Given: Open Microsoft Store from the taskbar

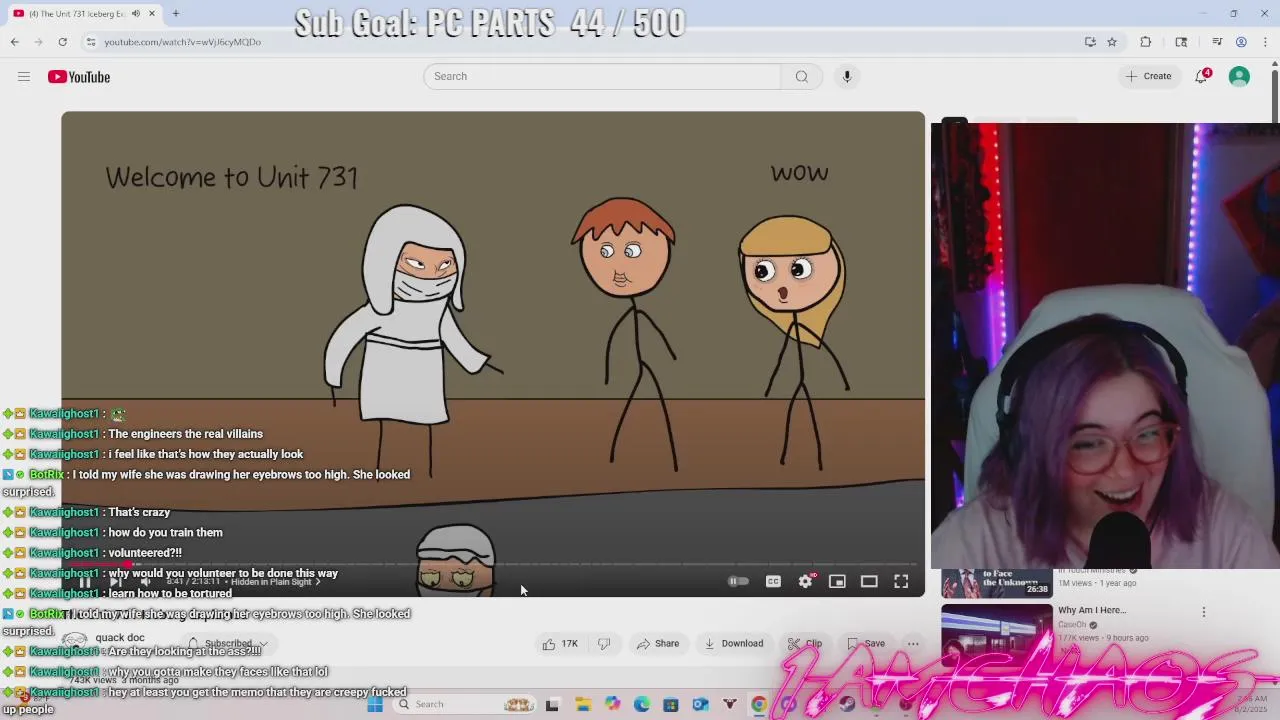Looking at the screenshot, I should [671, 704].
